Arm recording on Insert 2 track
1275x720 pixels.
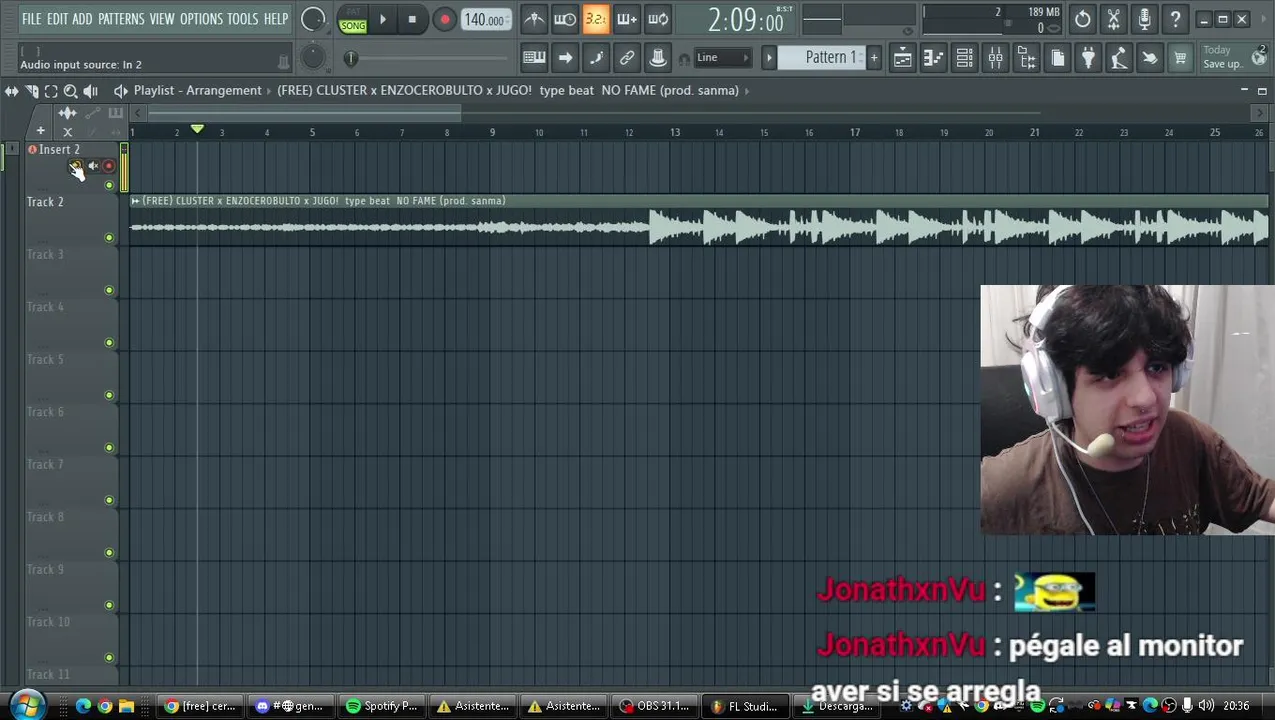tap(109, 166)
